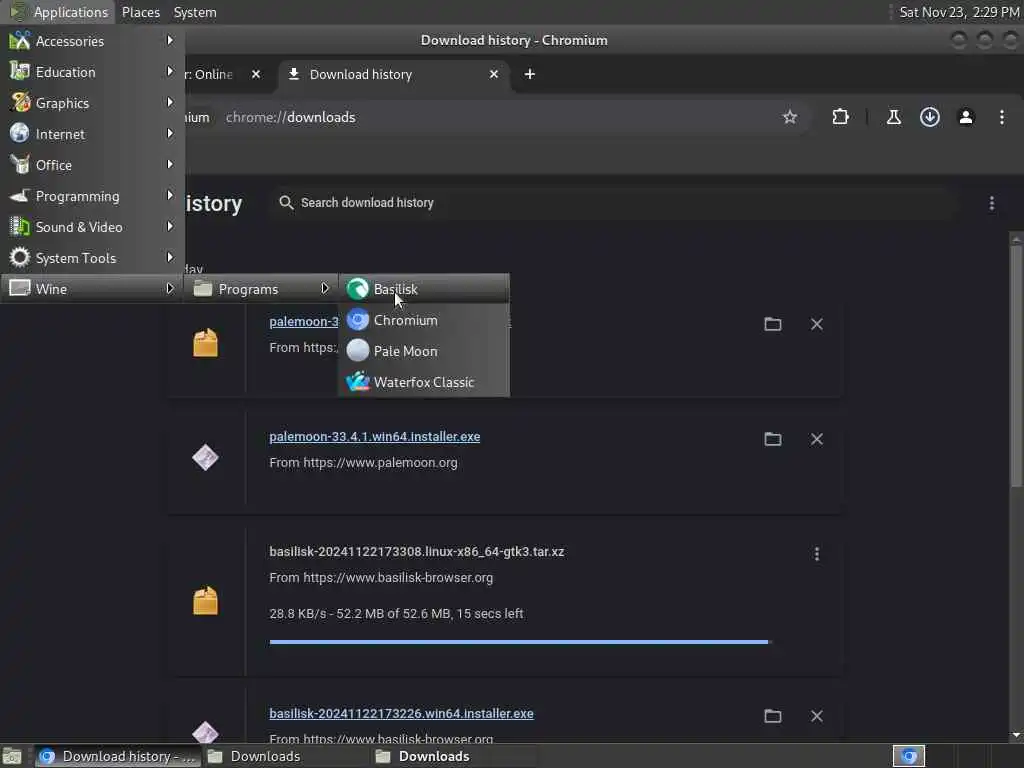The height and width of the screenshot is (768, 1024).
Task: Open downloads page more actions menu
Action: [991, 203]
